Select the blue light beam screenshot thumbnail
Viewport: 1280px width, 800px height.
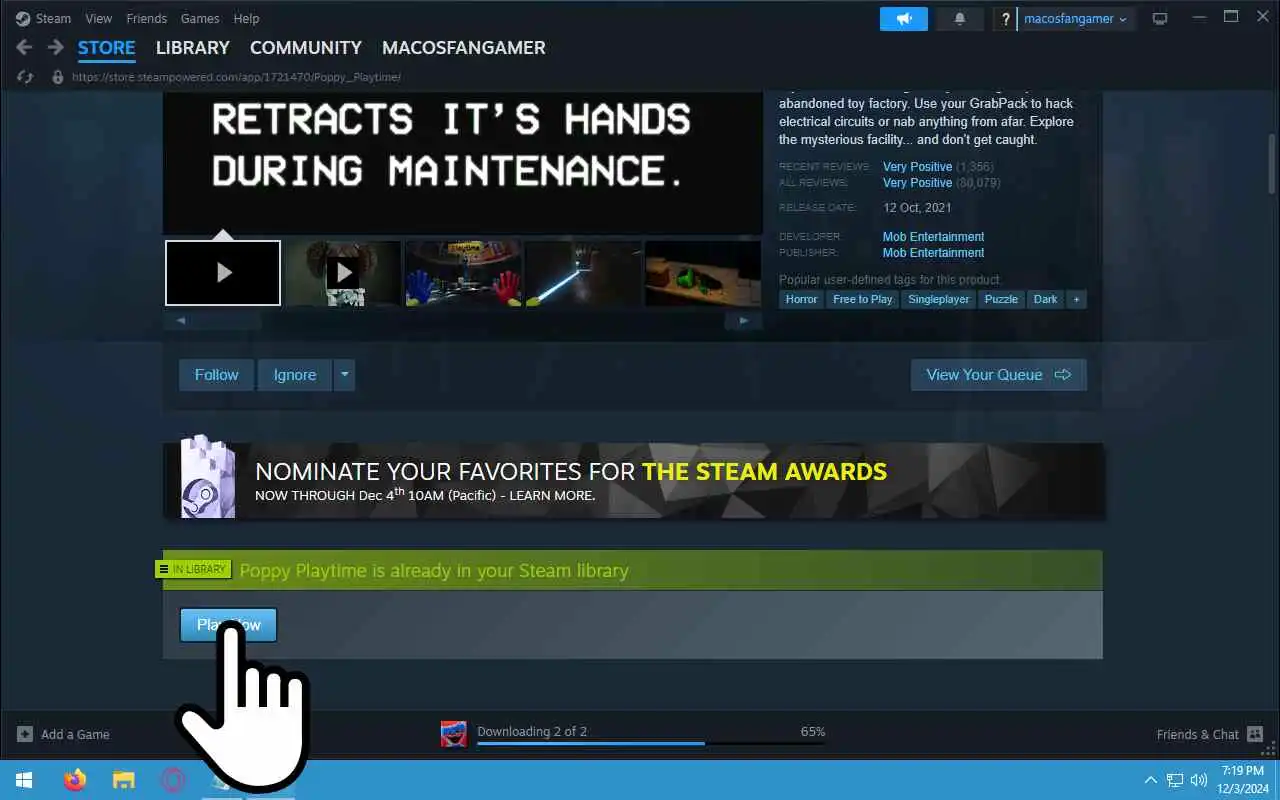tap(583, 273)
